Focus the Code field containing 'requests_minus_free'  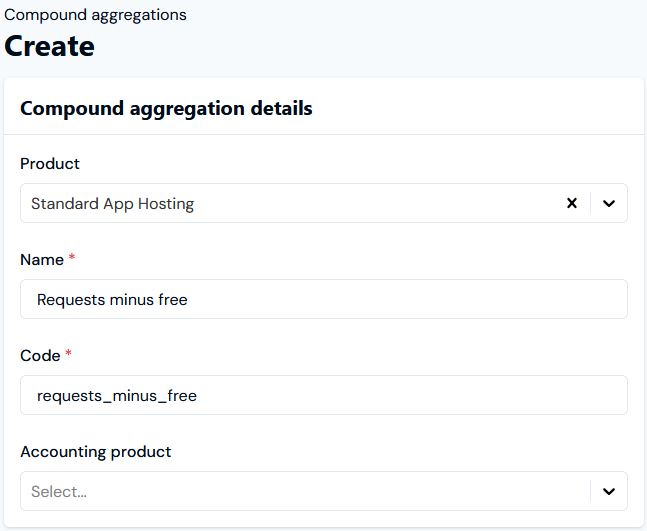(x=324, y=395)
